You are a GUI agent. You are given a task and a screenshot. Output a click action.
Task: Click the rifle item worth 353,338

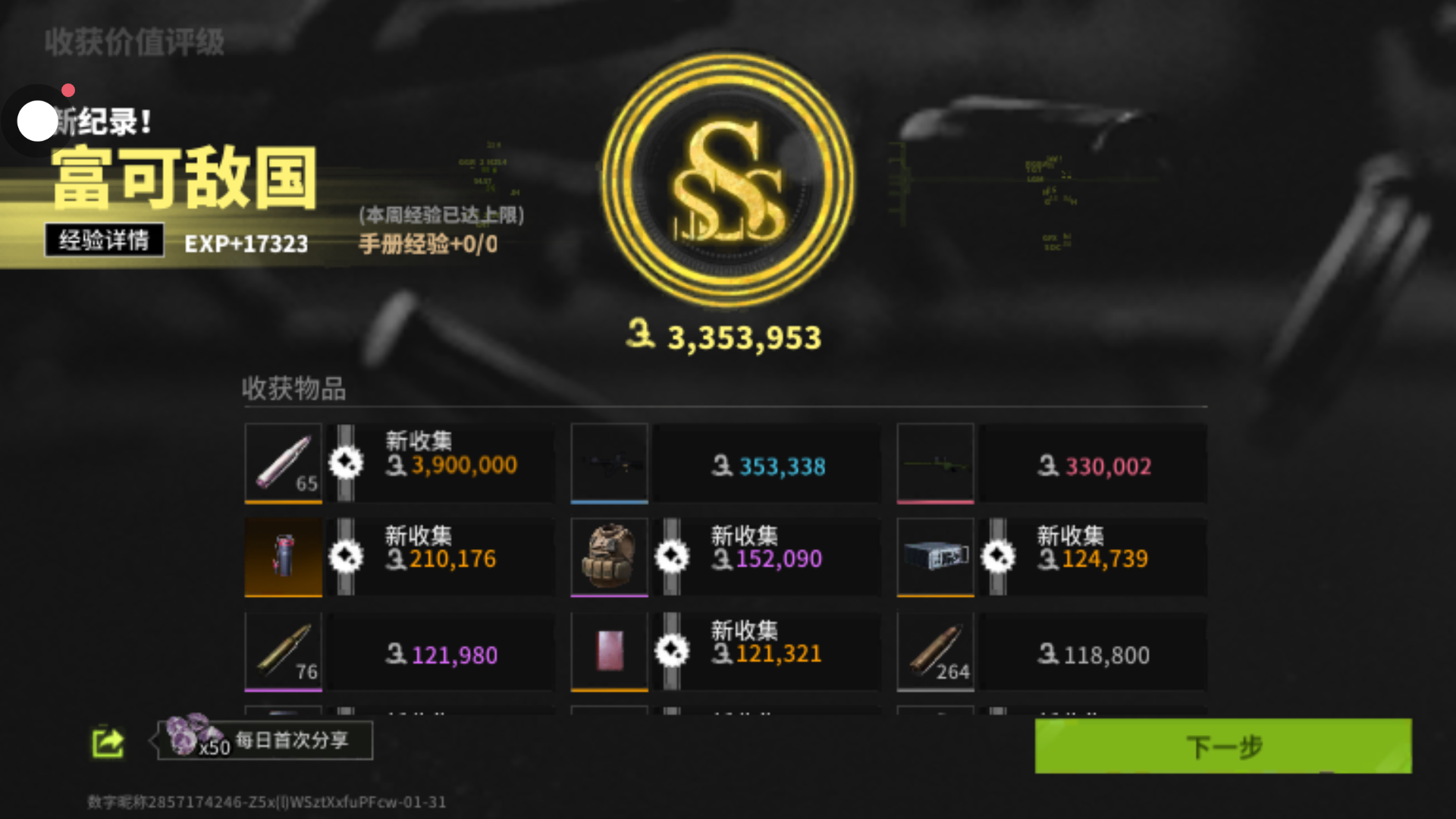point(609,463)
